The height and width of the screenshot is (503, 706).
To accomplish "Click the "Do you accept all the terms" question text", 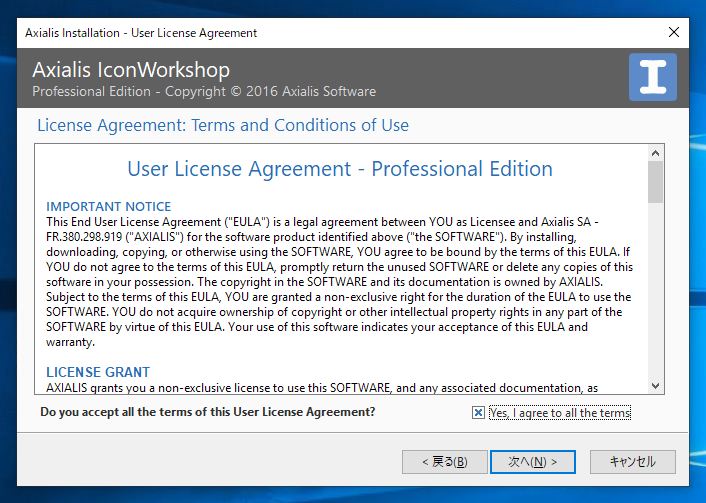I will click(x=208, y=412).
